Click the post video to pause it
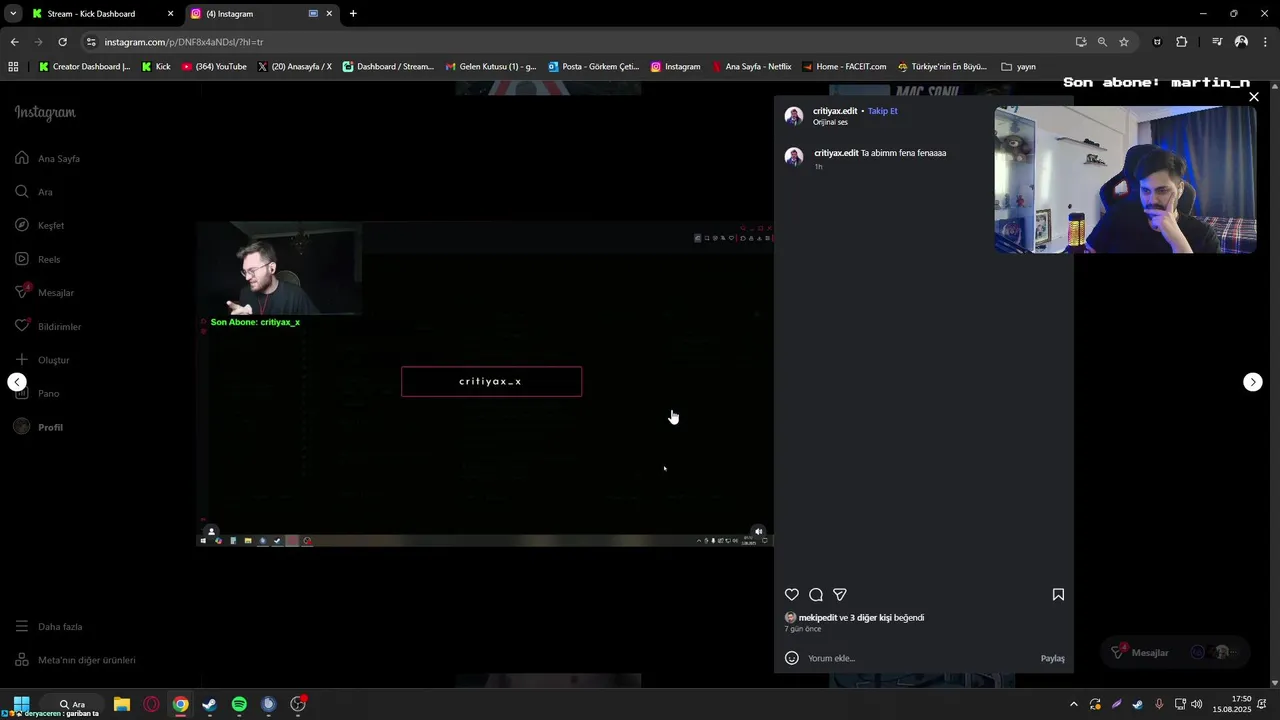 pos(485,384)
